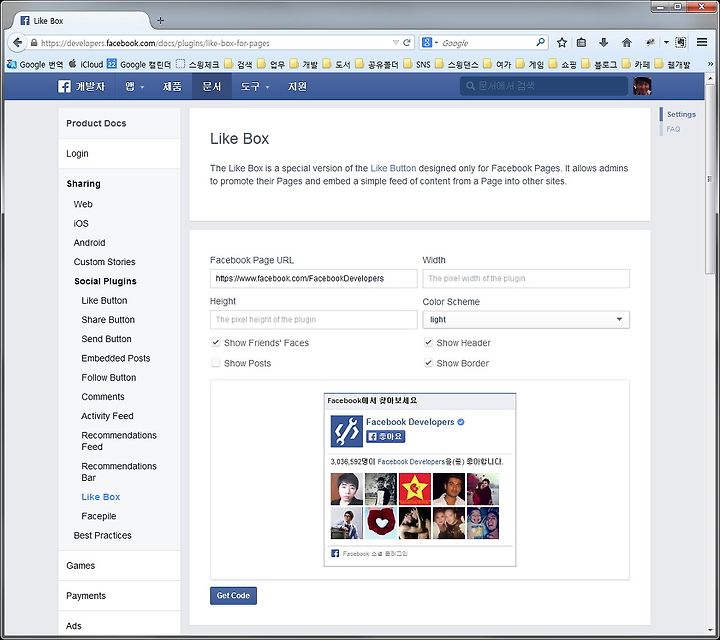Toggle the Show Header checkbox
The height and width of the screenshot is (640, 720).
[x=428, y=342]
